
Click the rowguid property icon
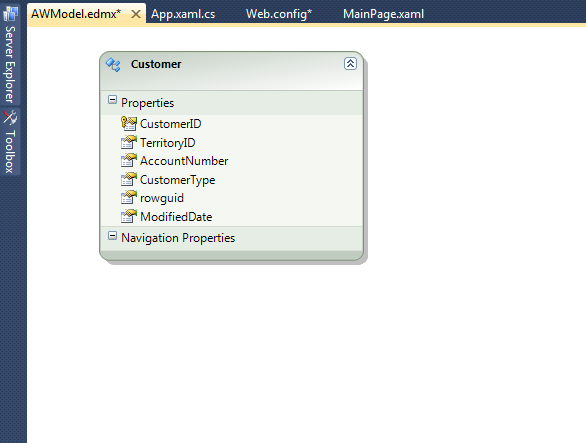(x=129, y=198)
